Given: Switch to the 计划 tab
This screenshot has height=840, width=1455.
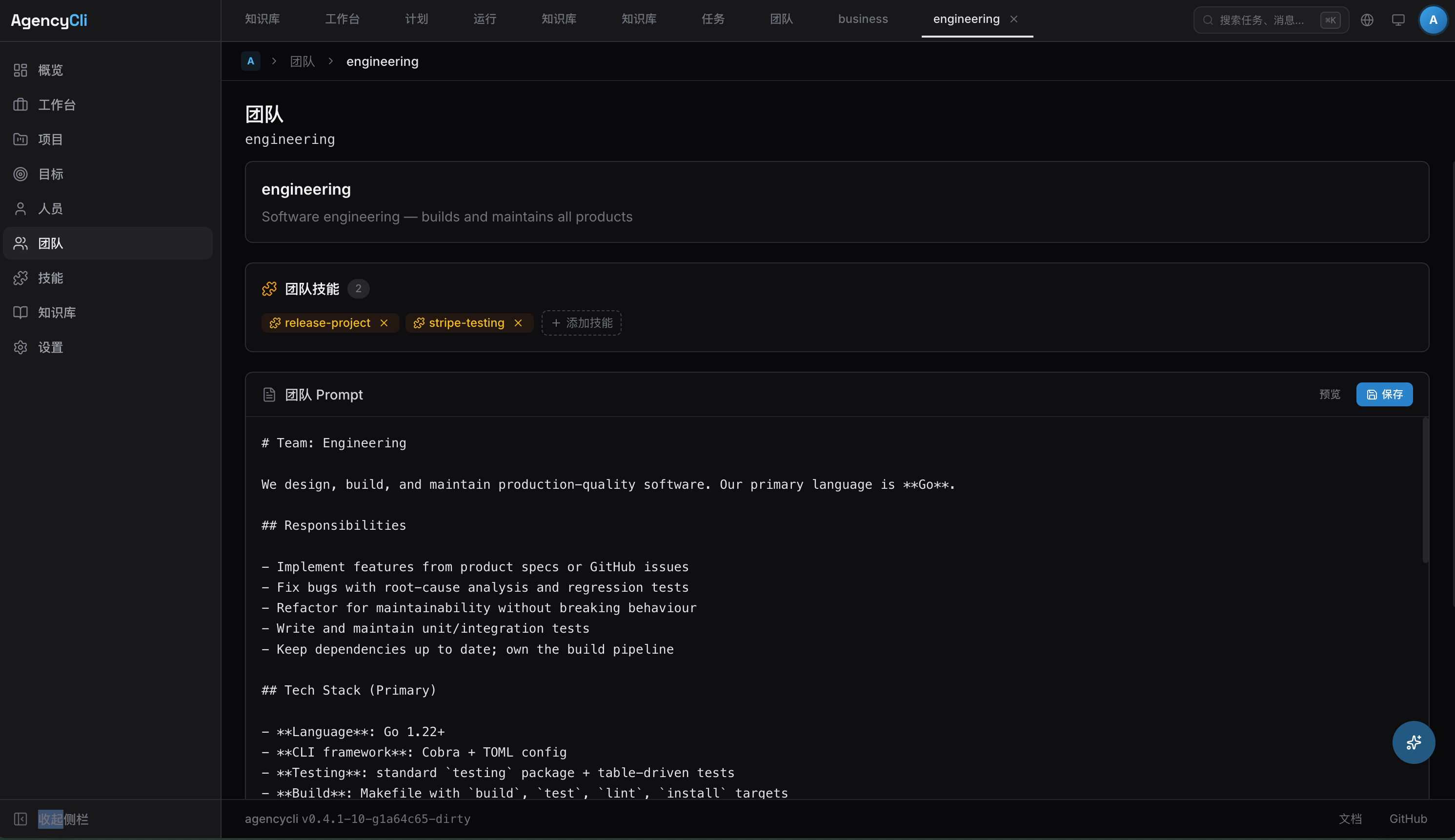Looking at the screenshot, I should (x=416, y=19).
